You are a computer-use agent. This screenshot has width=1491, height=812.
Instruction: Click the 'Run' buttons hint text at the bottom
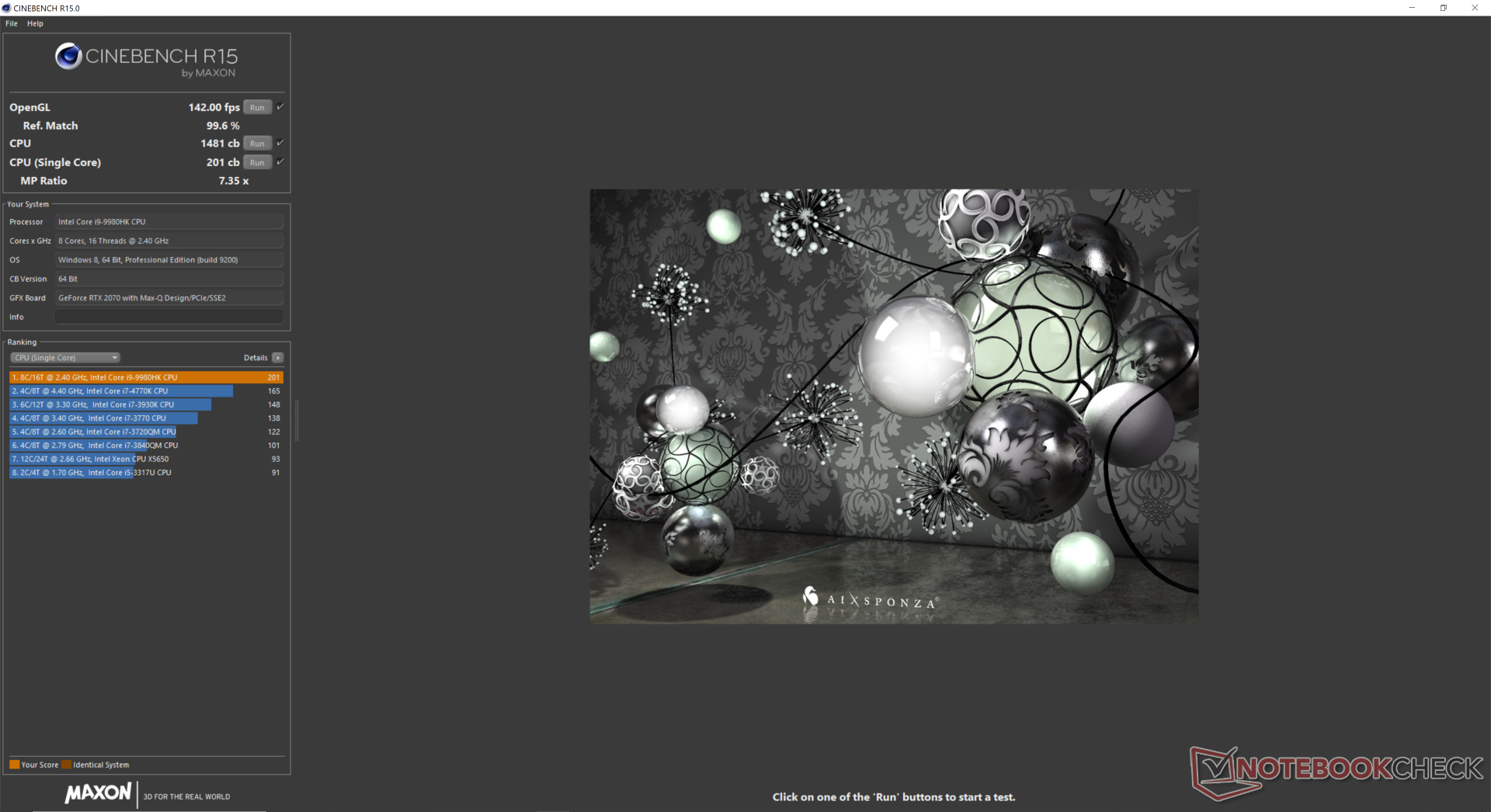click(894, 797)
